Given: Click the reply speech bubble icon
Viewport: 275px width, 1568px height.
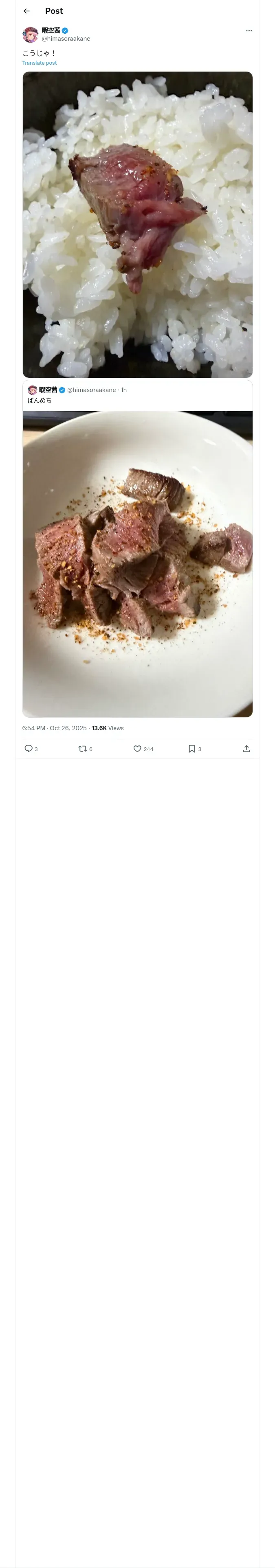Looking at the screenshot, I should [28, 749].
